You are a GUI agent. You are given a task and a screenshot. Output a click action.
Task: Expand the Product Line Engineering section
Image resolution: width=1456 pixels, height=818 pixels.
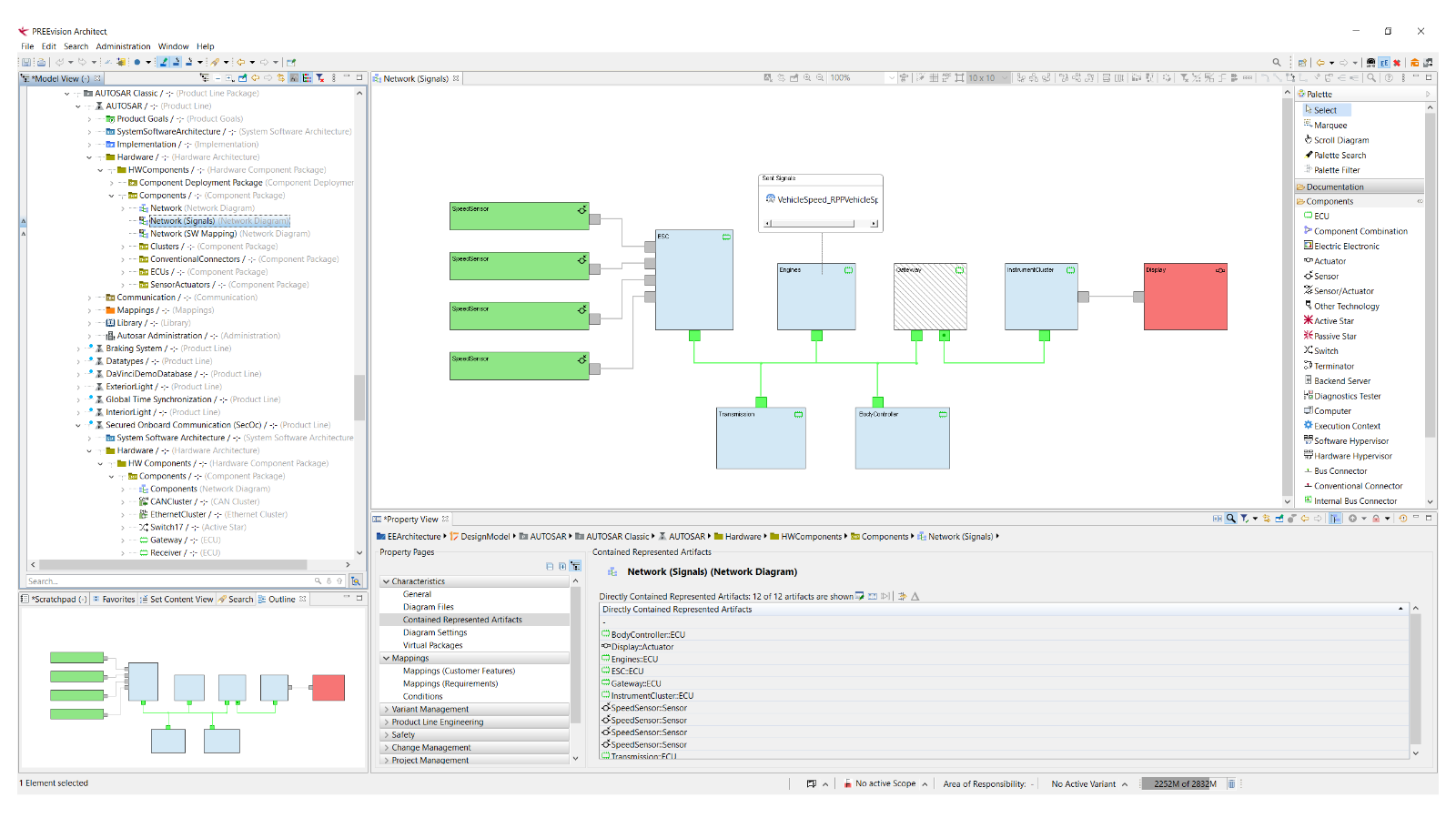point(386,722)
